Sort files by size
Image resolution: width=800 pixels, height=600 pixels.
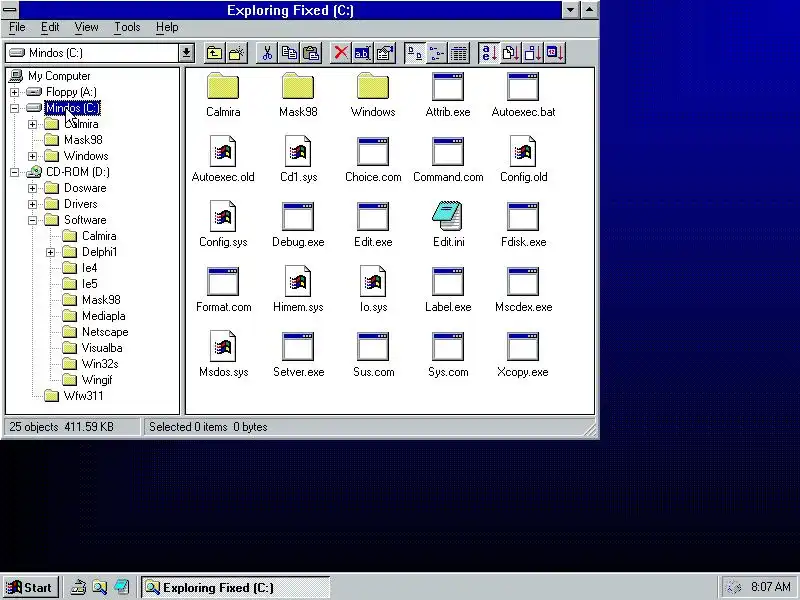(x=533, y=53)
